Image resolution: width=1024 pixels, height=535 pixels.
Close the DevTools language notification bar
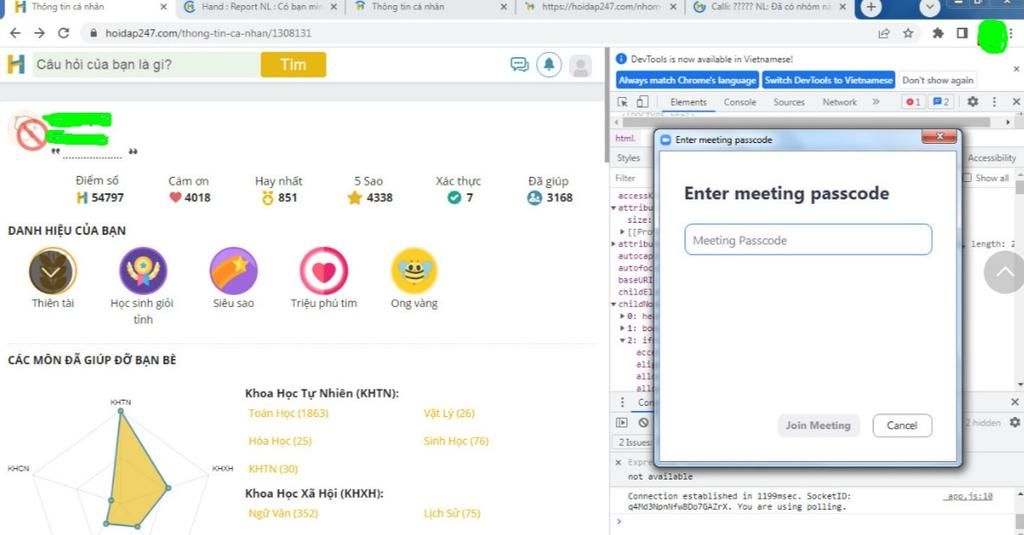click(x=1016, y=69)
